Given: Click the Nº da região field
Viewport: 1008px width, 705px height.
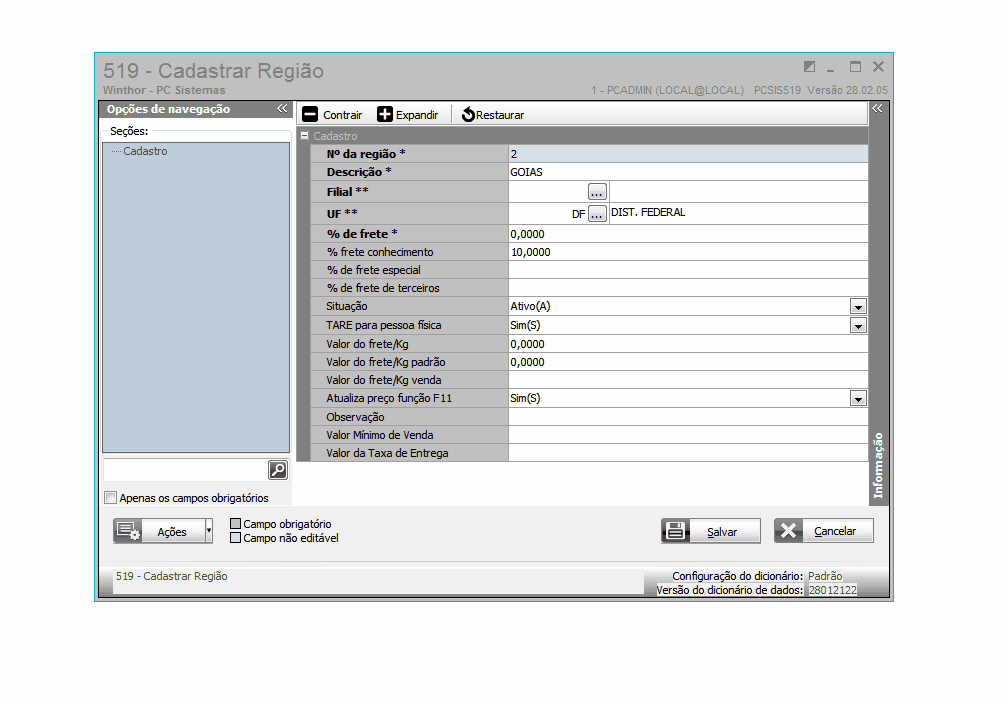Looking at the screenshot, I should coord(688,154).
